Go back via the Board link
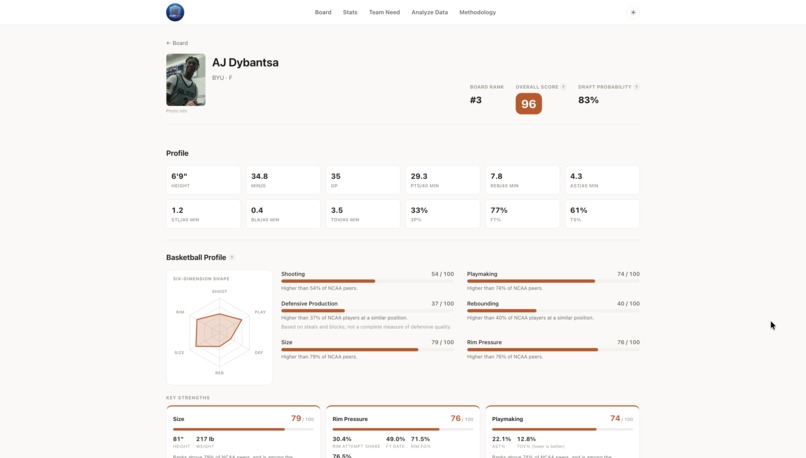 [177, 43]
